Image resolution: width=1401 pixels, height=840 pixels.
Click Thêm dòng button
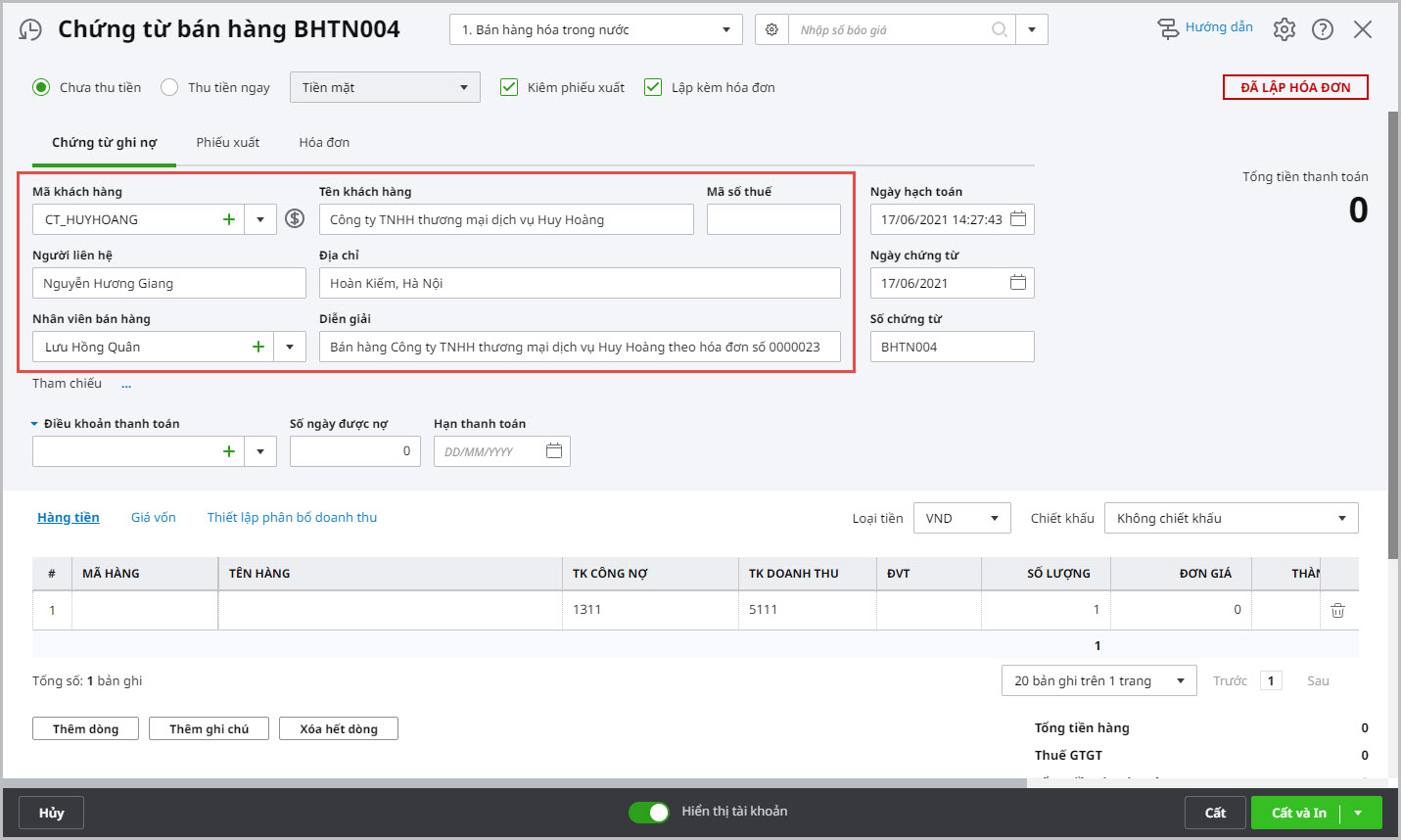[x=85, y=728]
